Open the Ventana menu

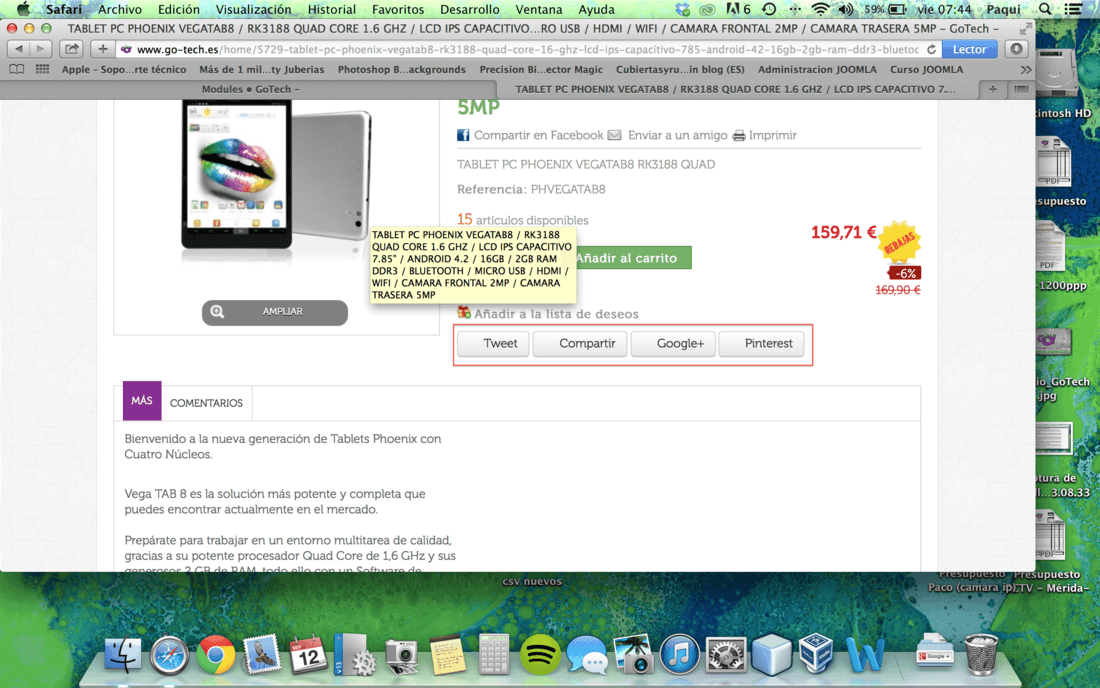pyautogui.click(x=539, y=9)
